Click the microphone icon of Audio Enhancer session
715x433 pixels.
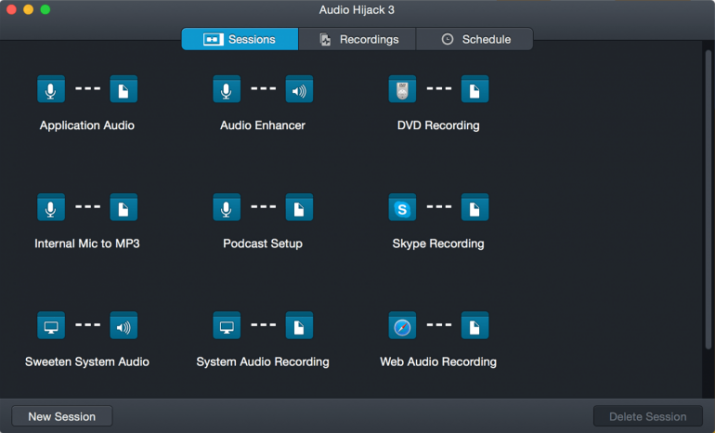(x=227, y=89)
